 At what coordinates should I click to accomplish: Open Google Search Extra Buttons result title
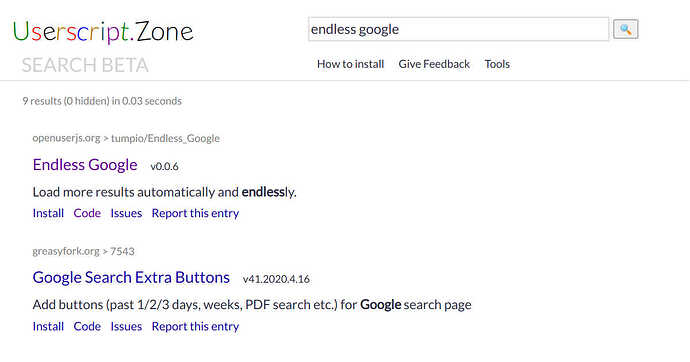click(131, 278)
